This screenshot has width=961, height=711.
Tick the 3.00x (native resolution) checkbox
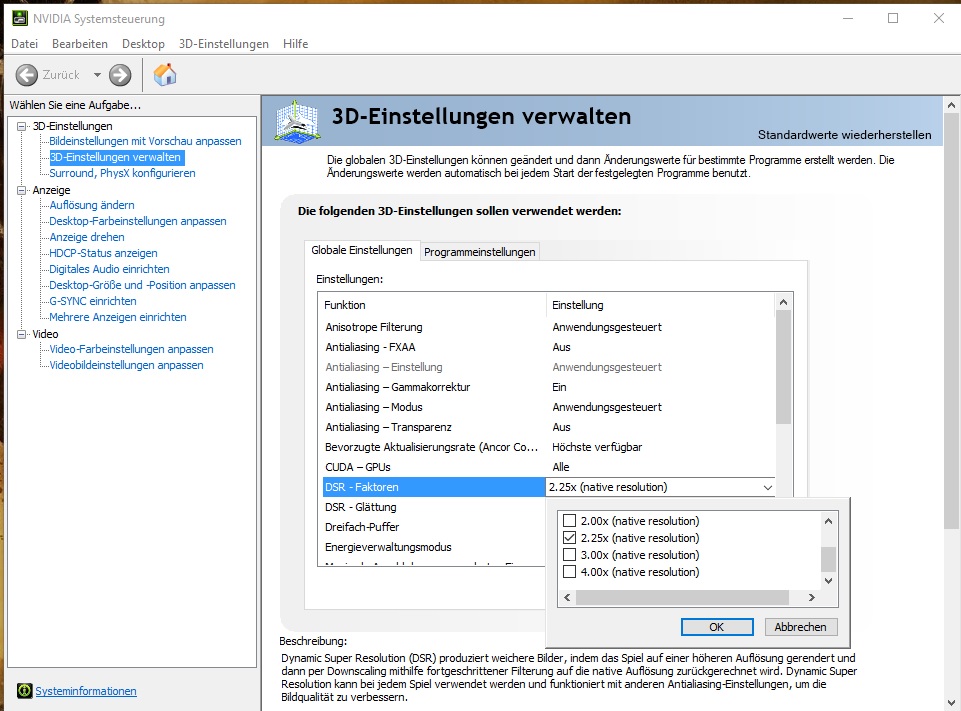click(x=569, y=555)
